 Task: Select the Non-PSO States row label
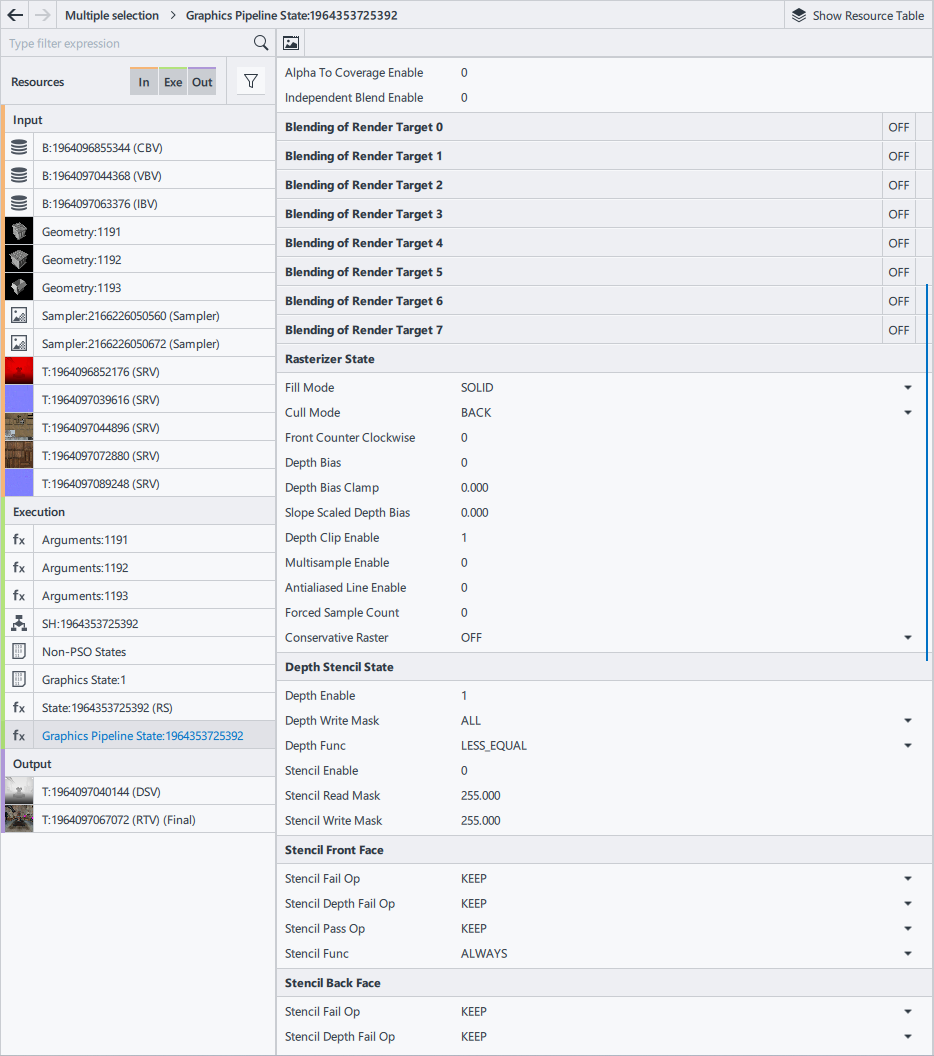click(84, 651)
